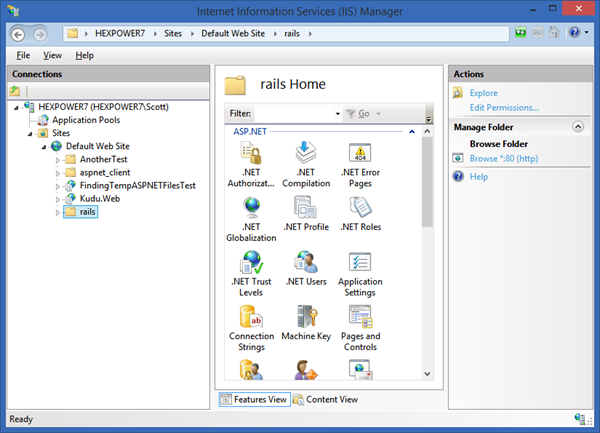This screenshot has width=600, height=433.
Task: Open Pages and Controls feature
Action: click(x=360, y=329)
